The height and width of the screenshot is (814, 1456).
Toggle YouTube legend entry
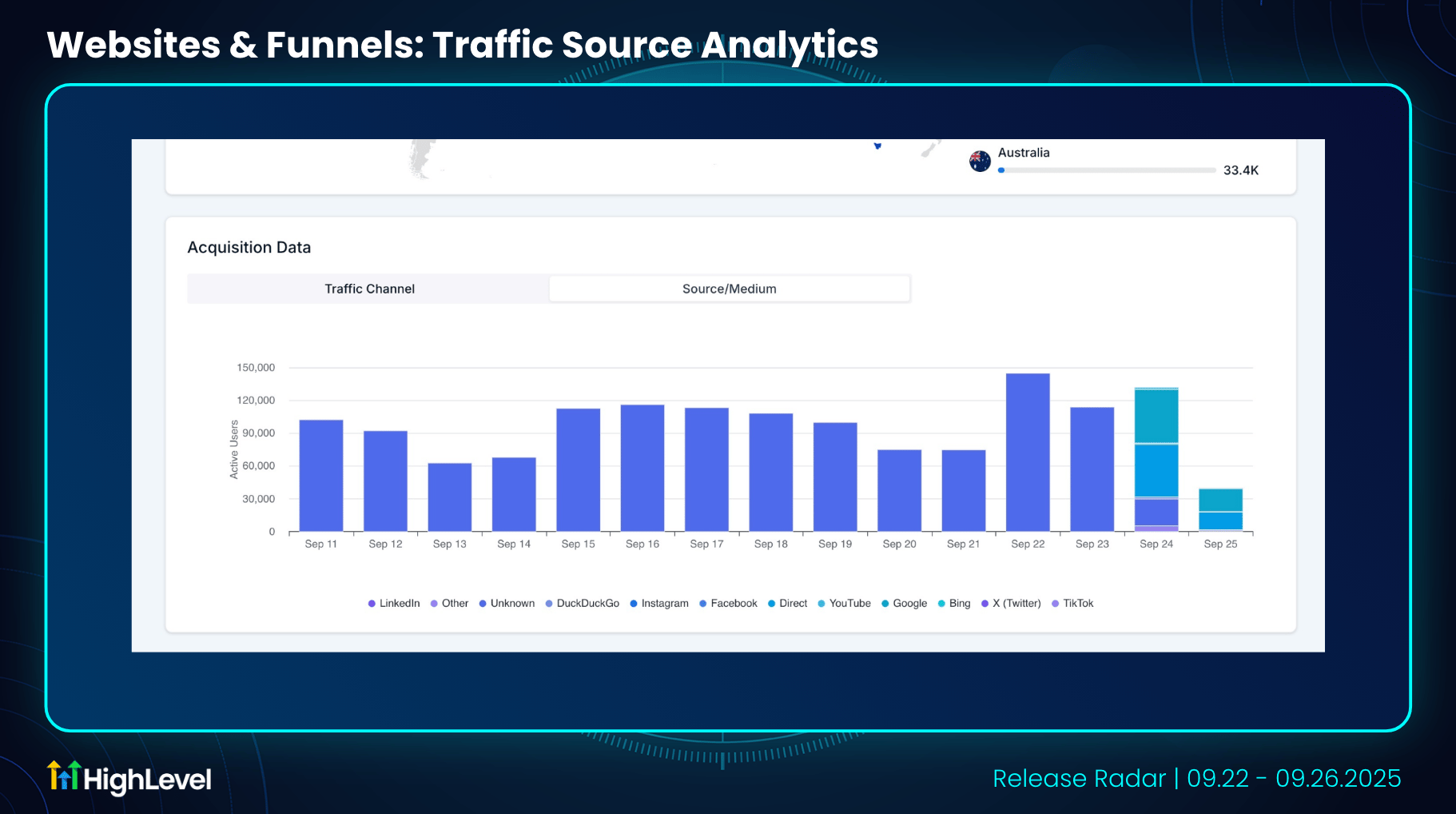tap(845, 604)
